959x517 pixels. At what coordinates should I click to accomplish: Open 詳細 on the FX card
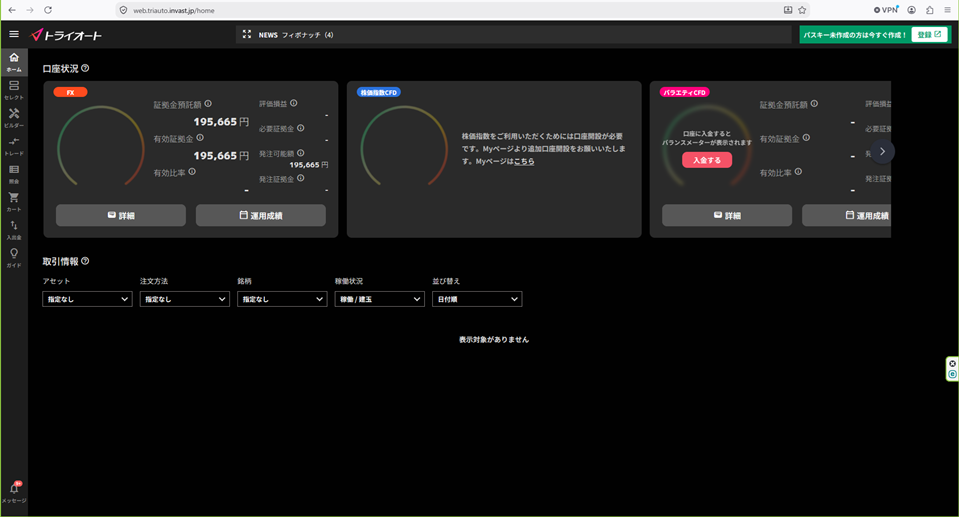pos(120,215)
